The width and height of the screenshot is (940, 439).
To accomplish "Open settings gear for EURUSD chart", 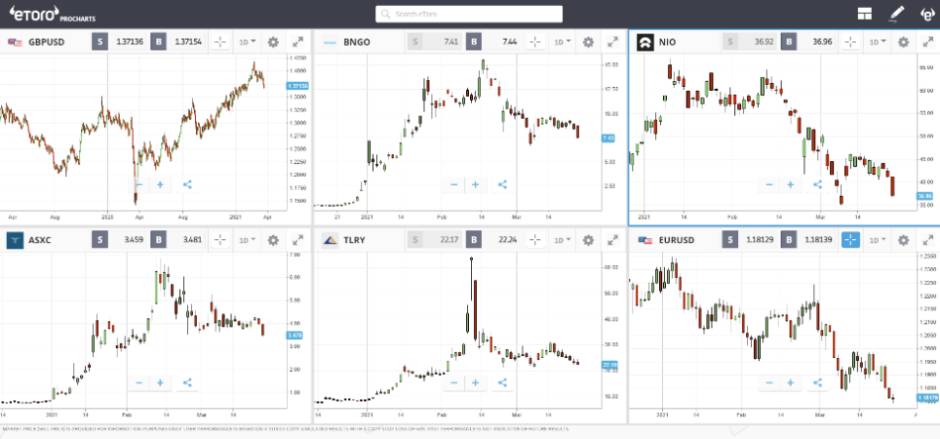I will click(903, 240).
